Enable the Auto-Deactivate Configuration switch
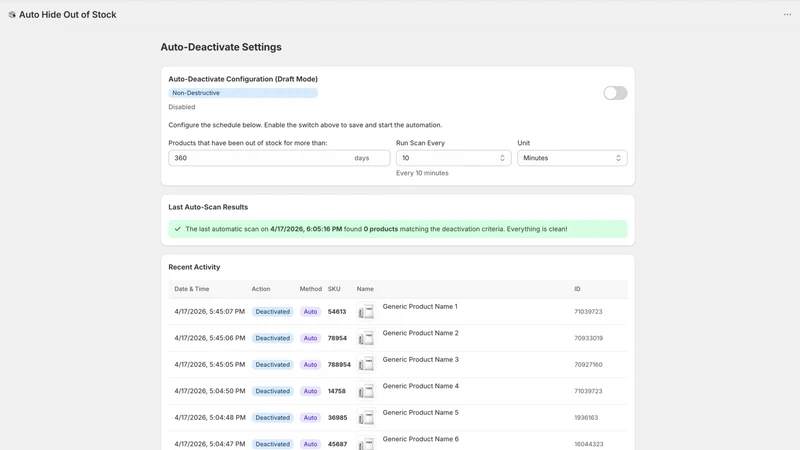 tap(615, 93)
